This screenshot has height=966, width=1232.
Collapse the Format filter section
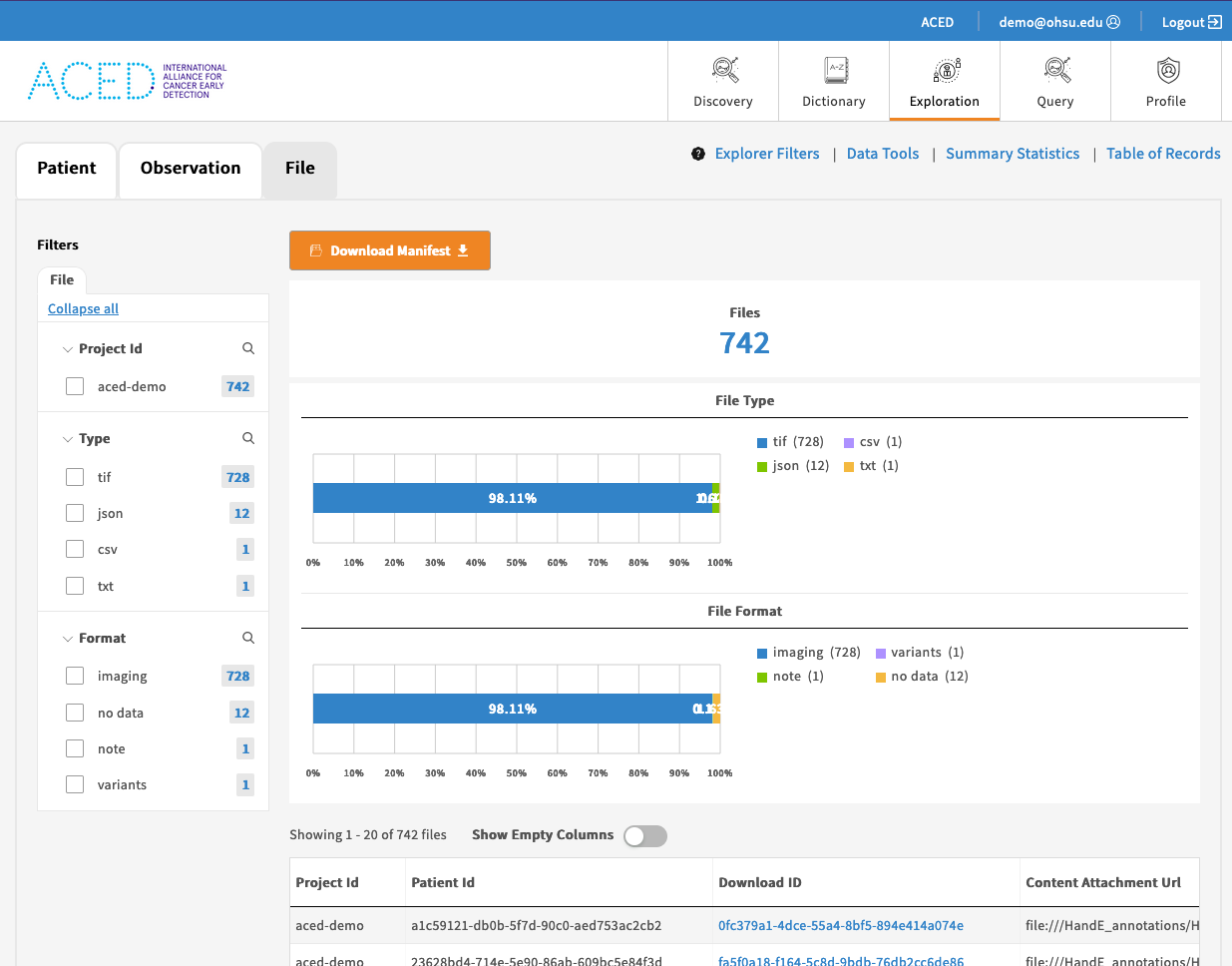[x=68, y=639]
